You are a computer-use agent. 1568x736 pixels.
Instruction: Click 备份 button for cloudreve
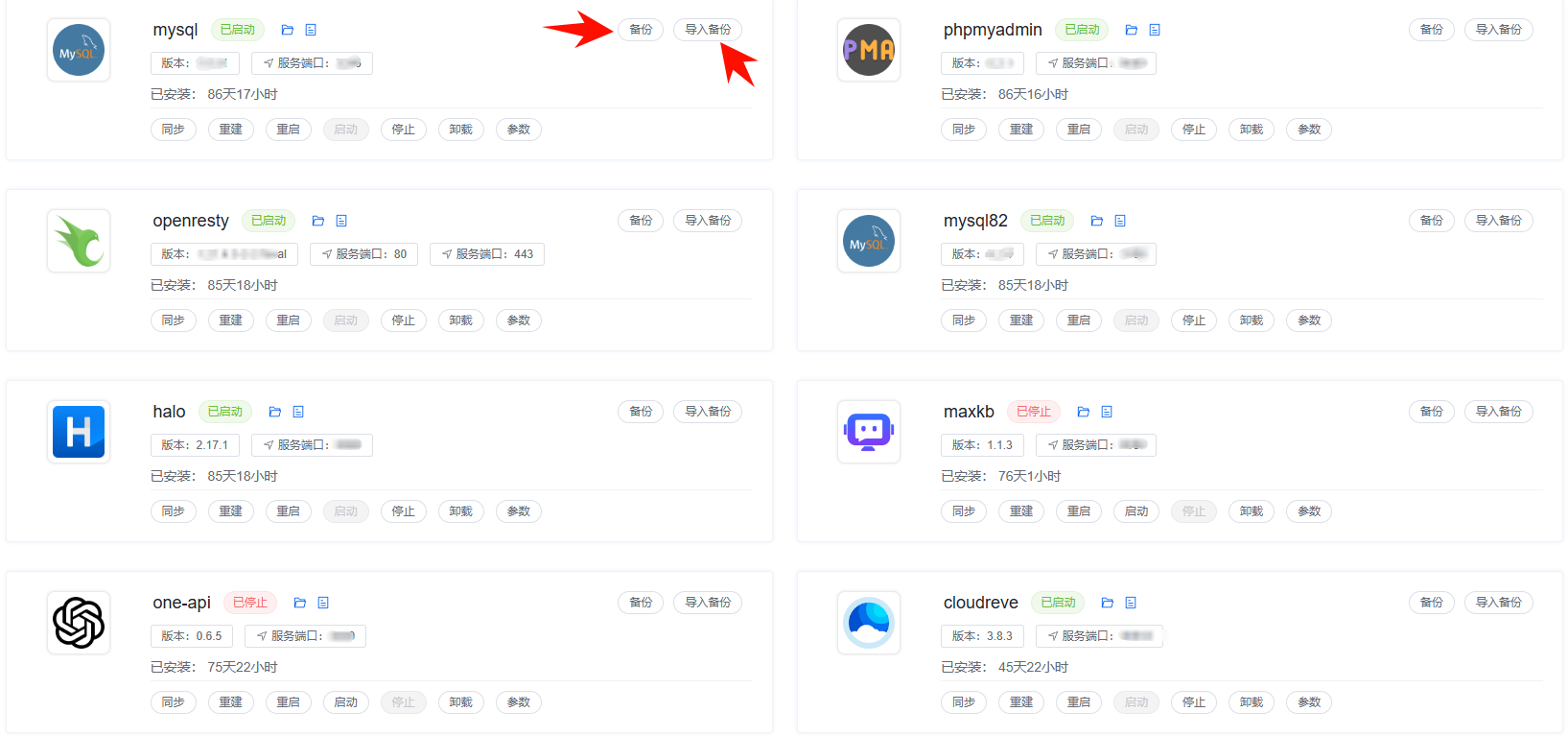click(1432, 603)
